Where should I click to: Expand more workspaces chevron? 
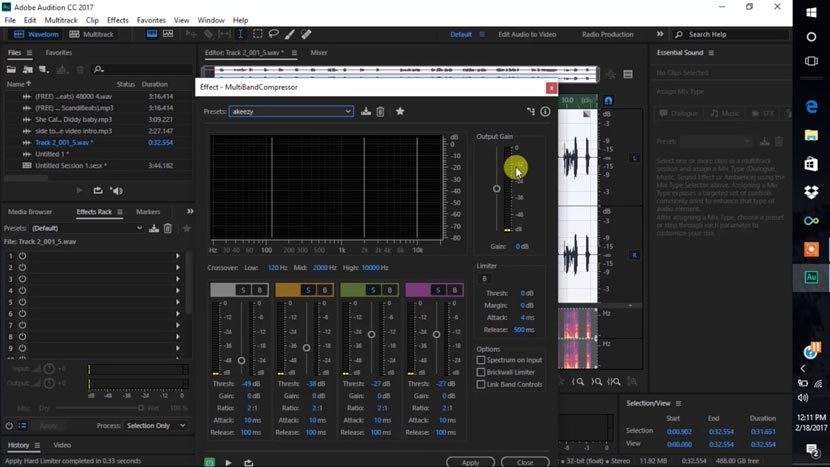660,34
